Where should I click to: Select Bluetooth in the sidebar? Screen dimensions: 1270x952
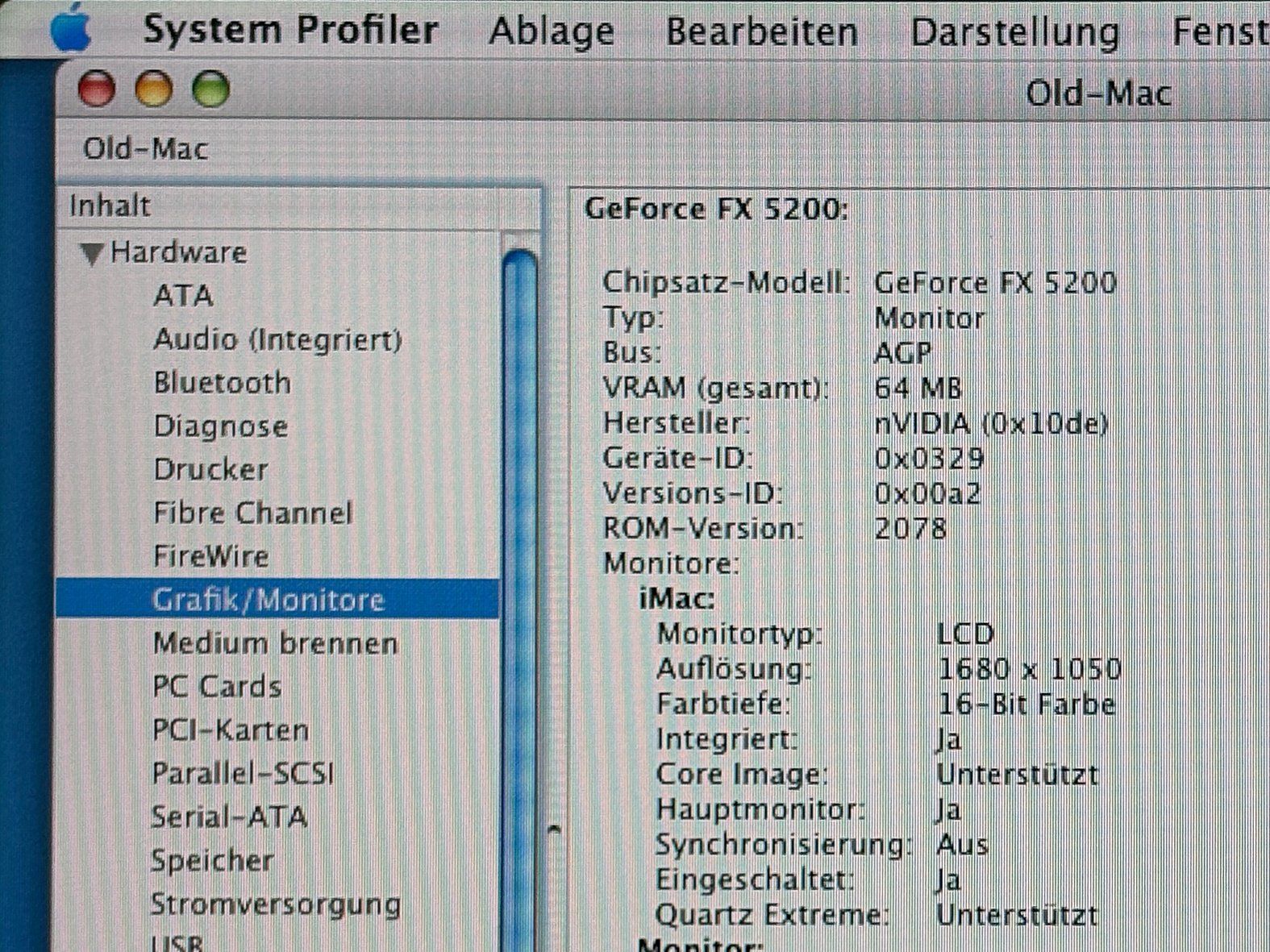point(222,383)
